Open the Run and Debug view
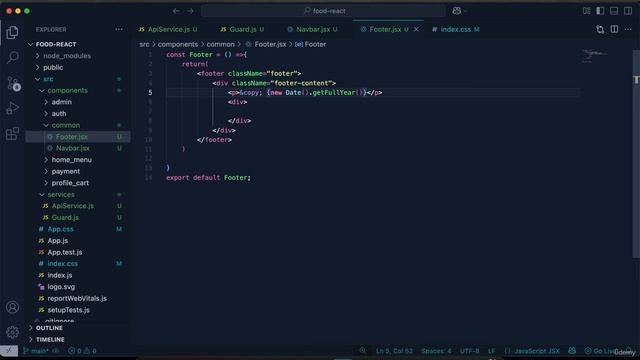Viewport: 640px width, 360px height. (13, 108)
